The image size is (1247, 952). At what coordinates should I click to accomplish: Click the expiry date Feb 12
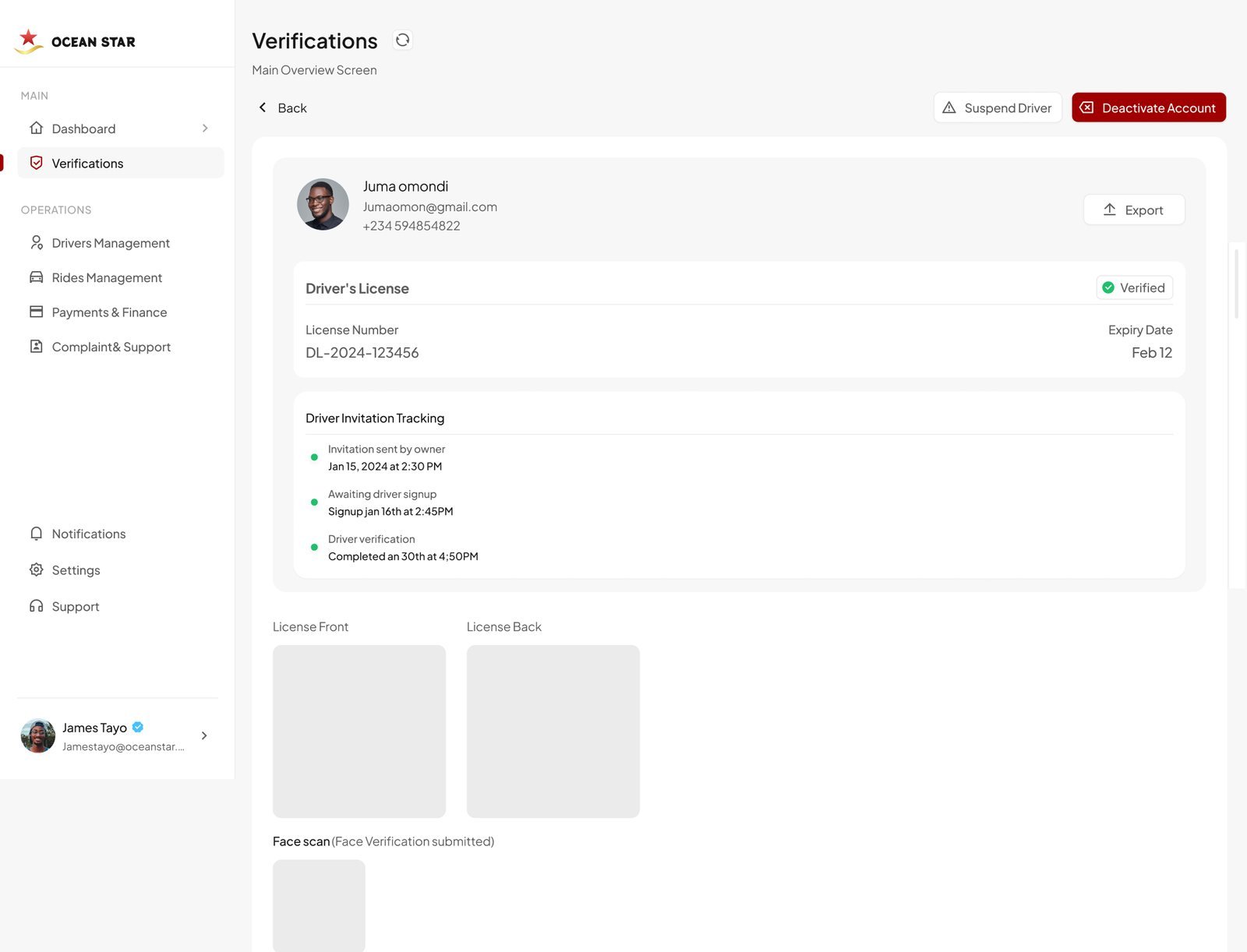pyautogui.click(x=1152, y=353)
